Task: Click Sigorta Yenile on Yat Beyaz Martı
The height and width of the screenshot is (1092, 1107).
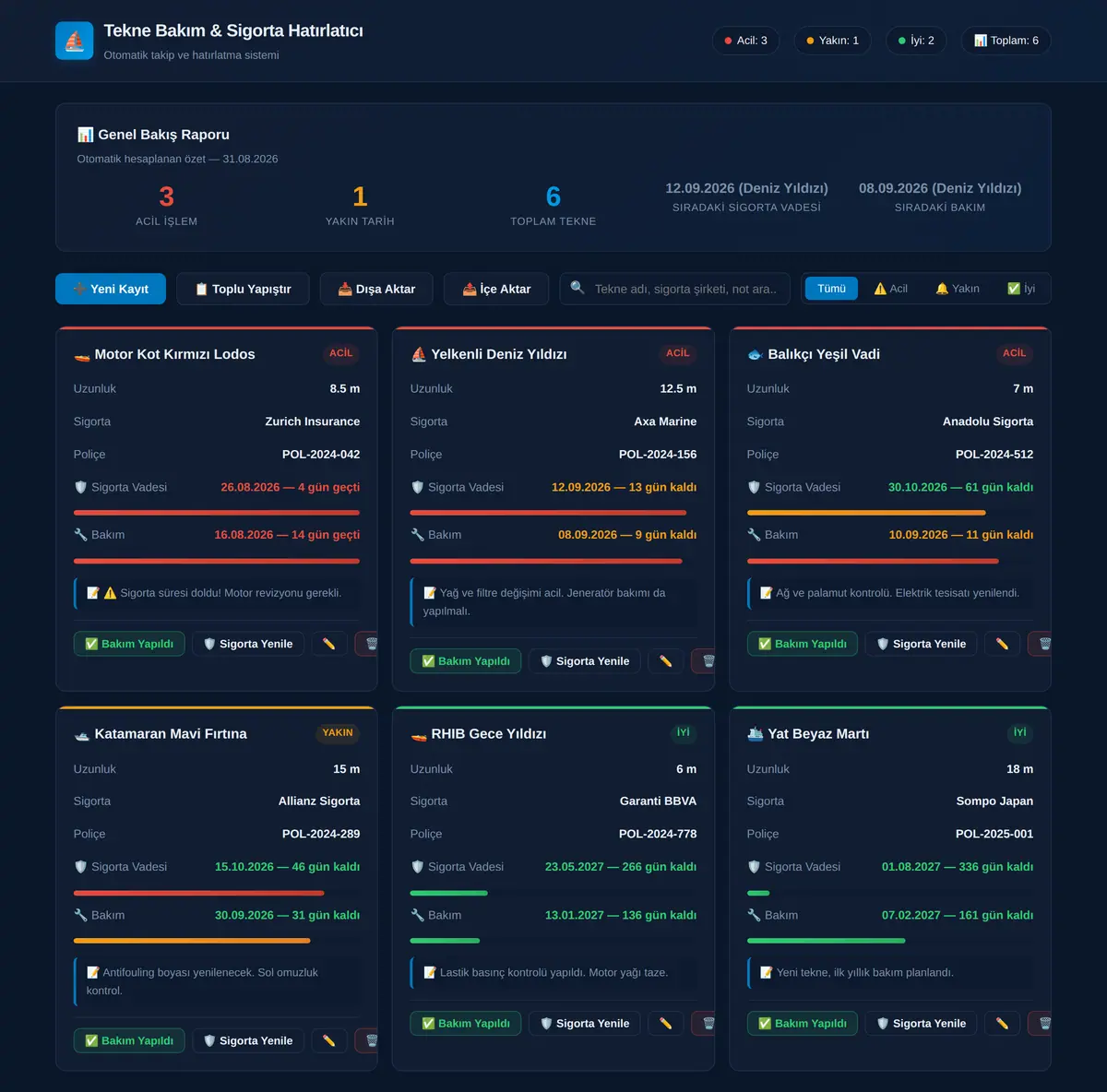Action: tap(922, 1023)
